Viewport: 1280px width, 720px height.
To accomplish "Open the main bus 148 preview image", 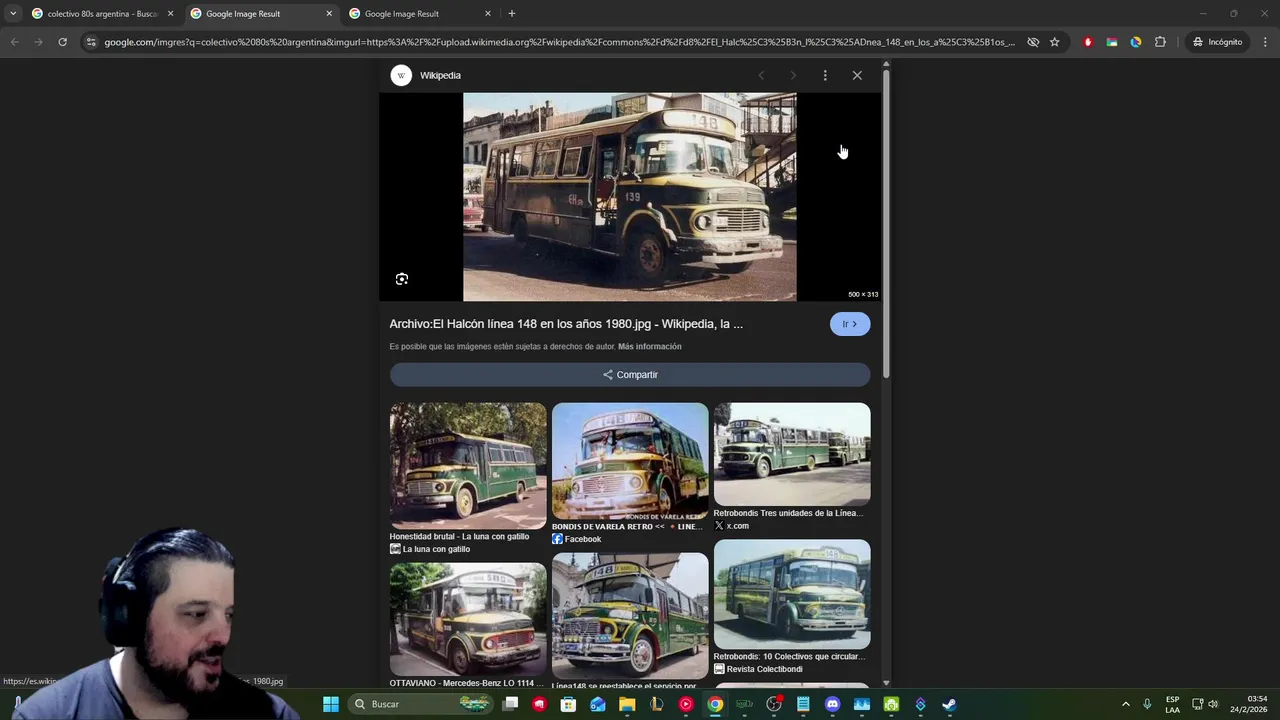I will pyautogui.click(x=630, y=197).
